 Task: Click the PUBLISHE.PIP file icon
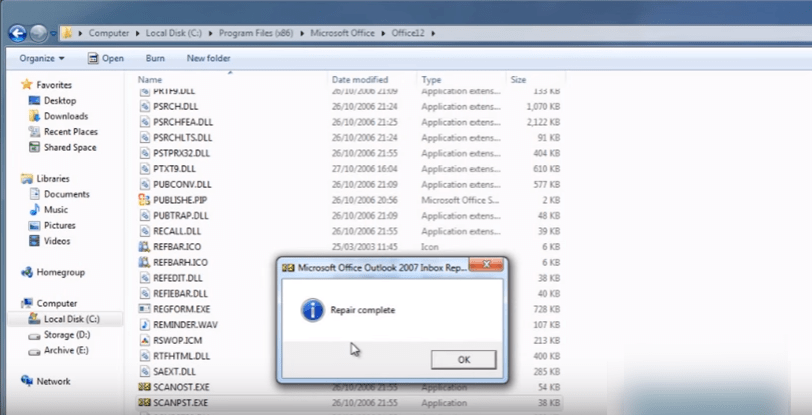pyautogui.click(x=144, y=199)
